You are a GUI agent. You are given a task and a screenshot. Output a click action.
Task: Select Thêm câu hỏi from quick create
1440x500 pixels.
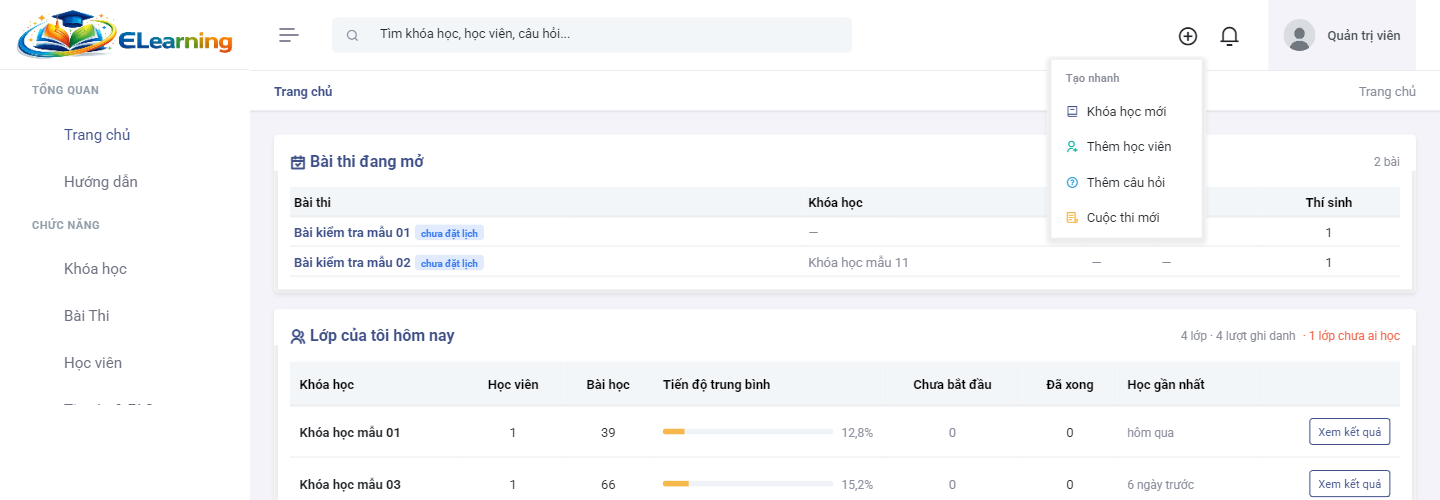(x=1126, y=182)
